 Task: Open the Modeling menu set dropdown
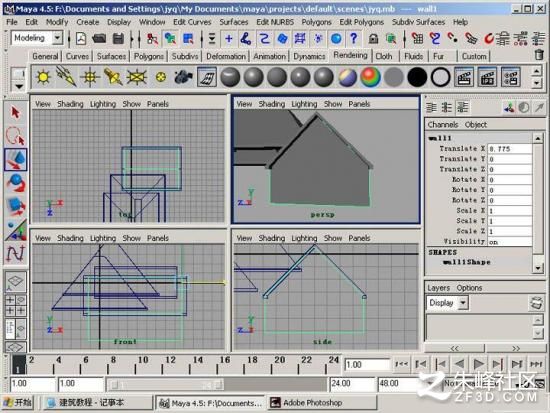57,37
